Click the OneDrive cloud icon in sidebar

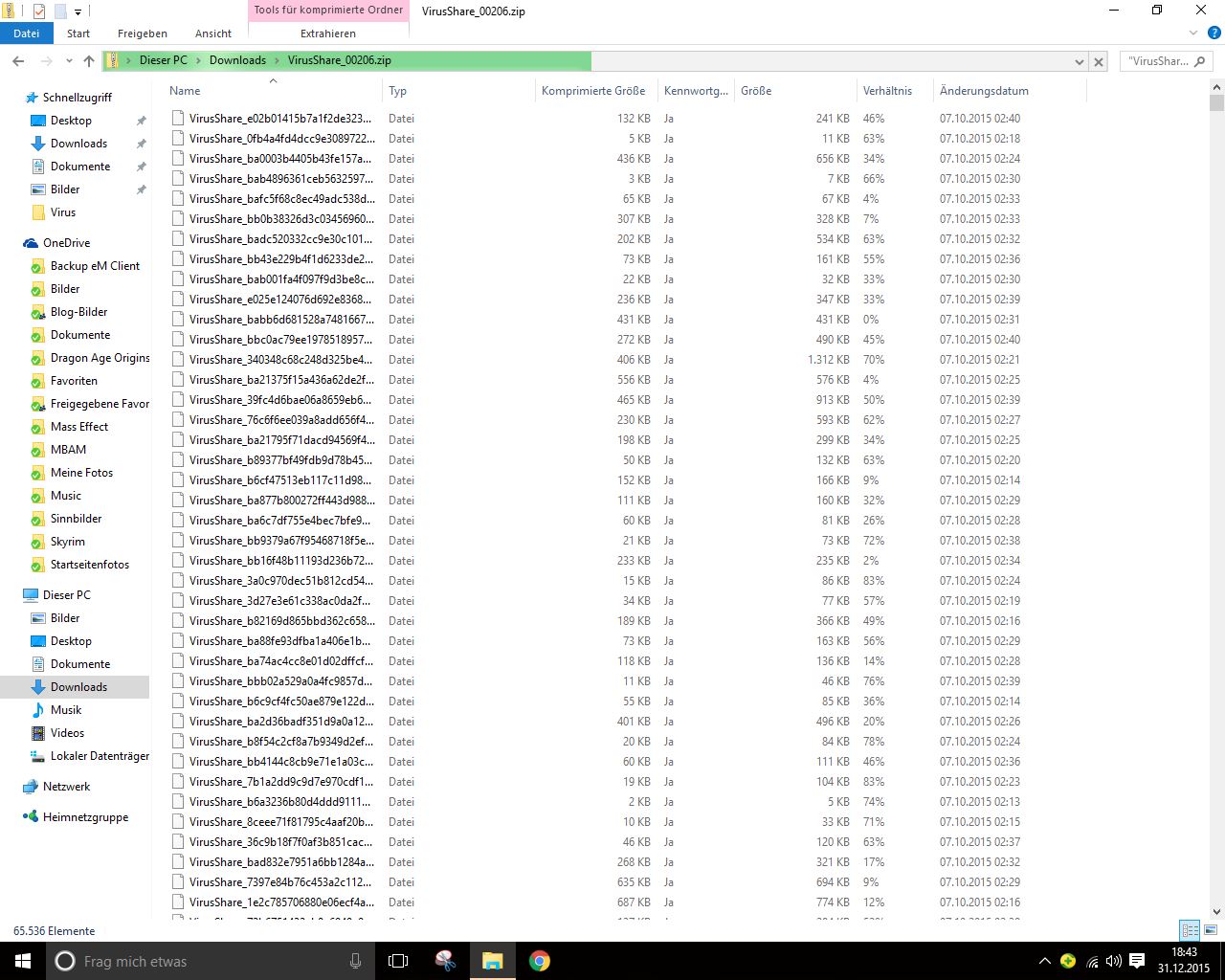point(31,243)
